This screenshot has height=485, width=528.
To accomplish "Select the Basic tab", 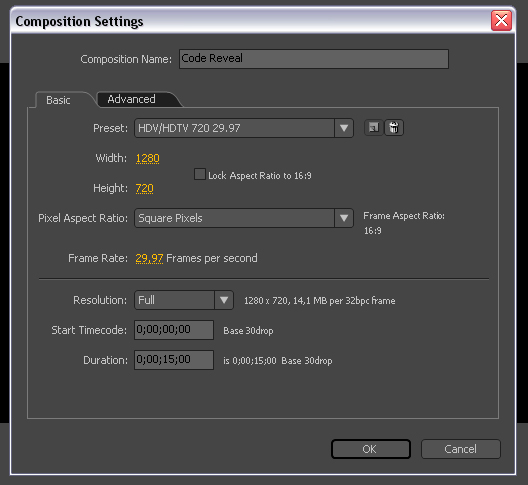I will pyautogui.click(x=59, y=100).
